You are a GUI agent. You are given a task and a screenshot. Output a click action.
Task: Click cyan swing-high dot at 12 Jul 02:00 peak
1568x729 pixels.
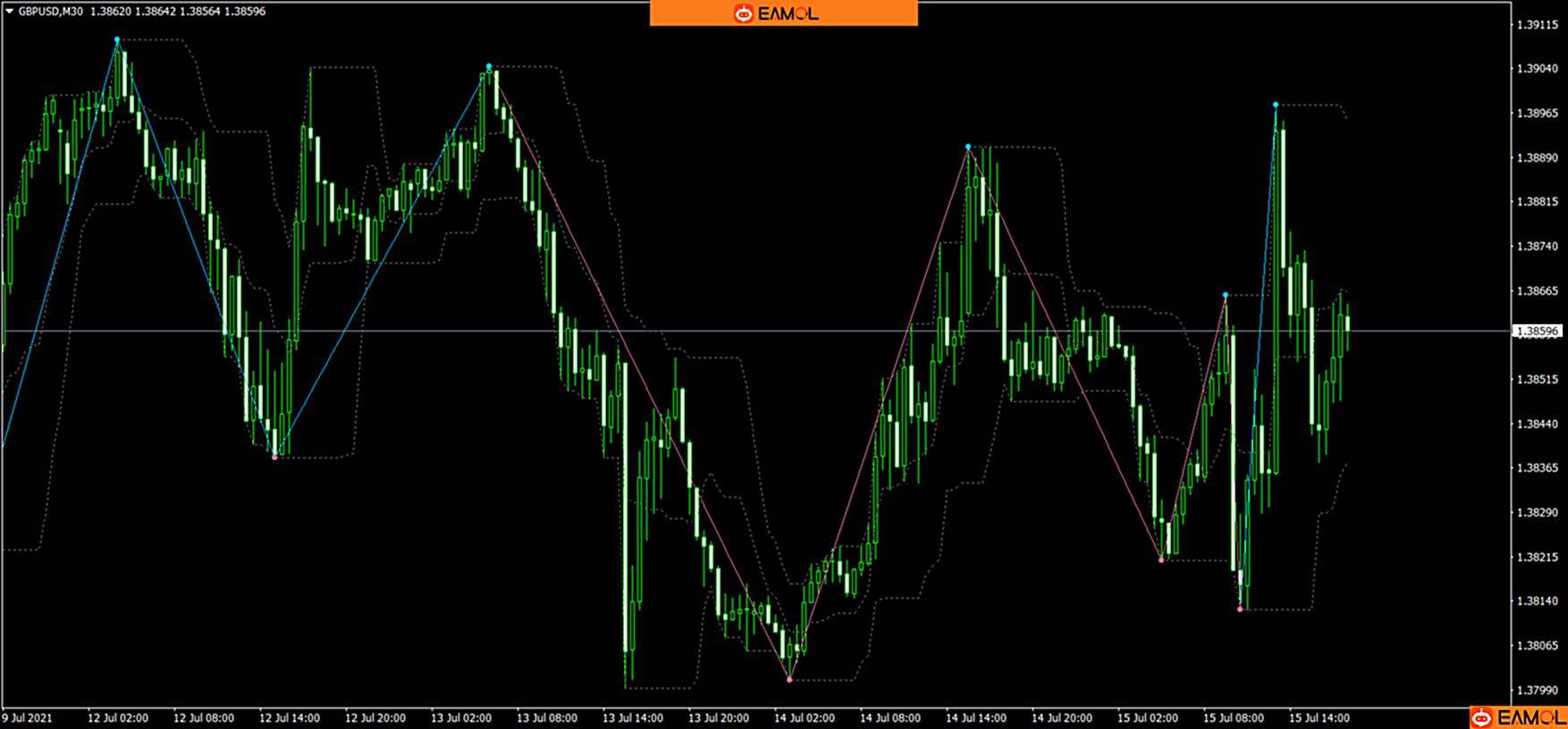[x=117, y=40]
